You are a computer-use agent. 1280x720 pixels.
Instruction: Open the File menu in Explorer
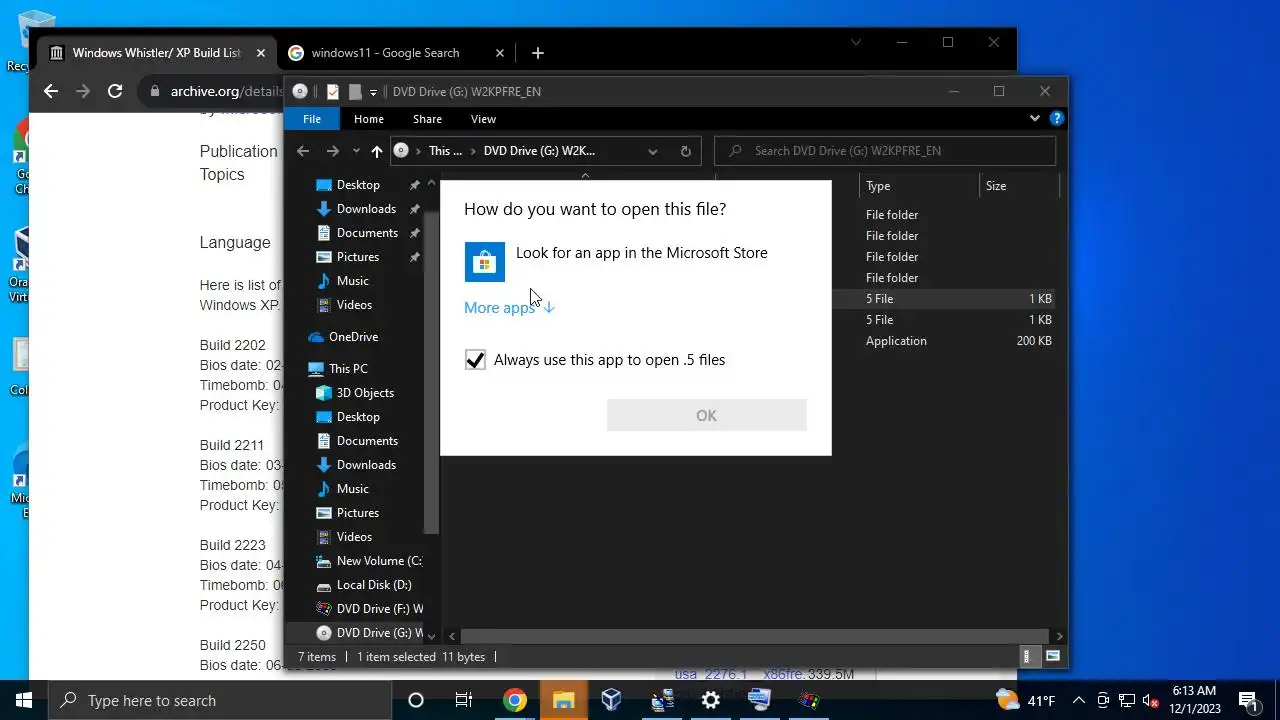click(312, 119)
